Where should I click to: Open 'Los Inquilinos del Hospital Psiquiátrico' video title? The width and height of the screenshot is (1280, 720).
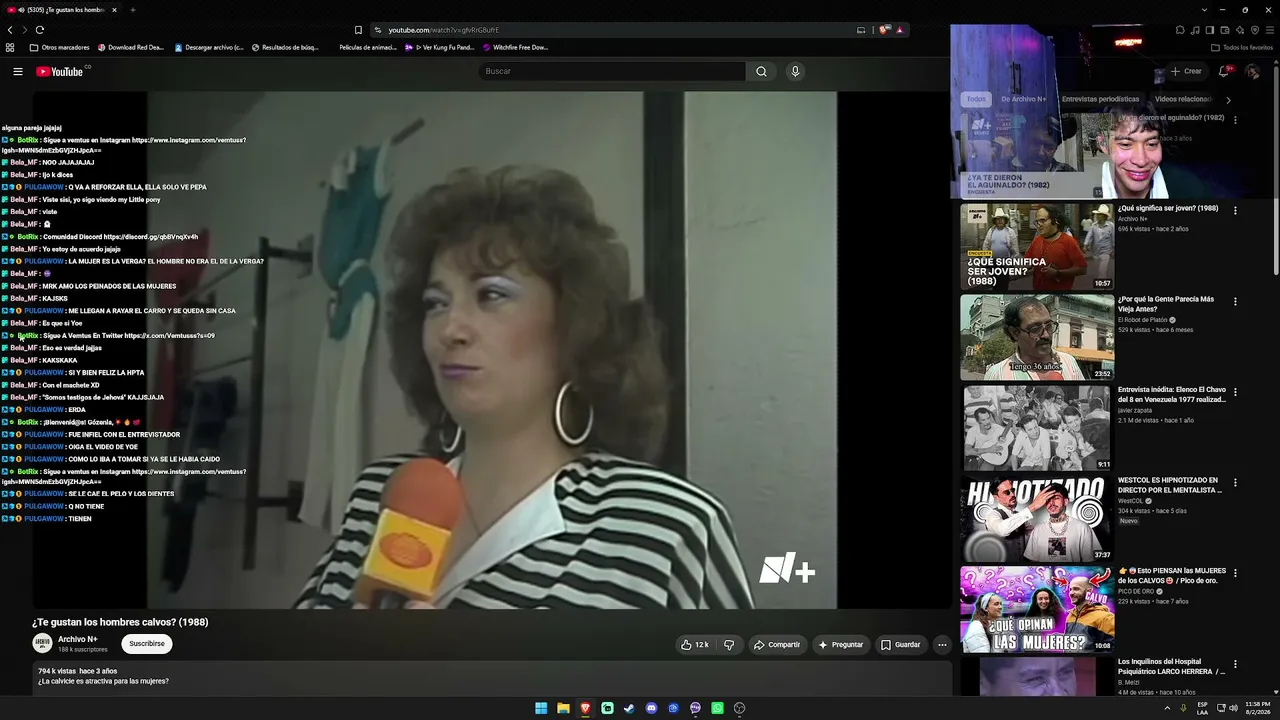click(x=1171, y=666)
